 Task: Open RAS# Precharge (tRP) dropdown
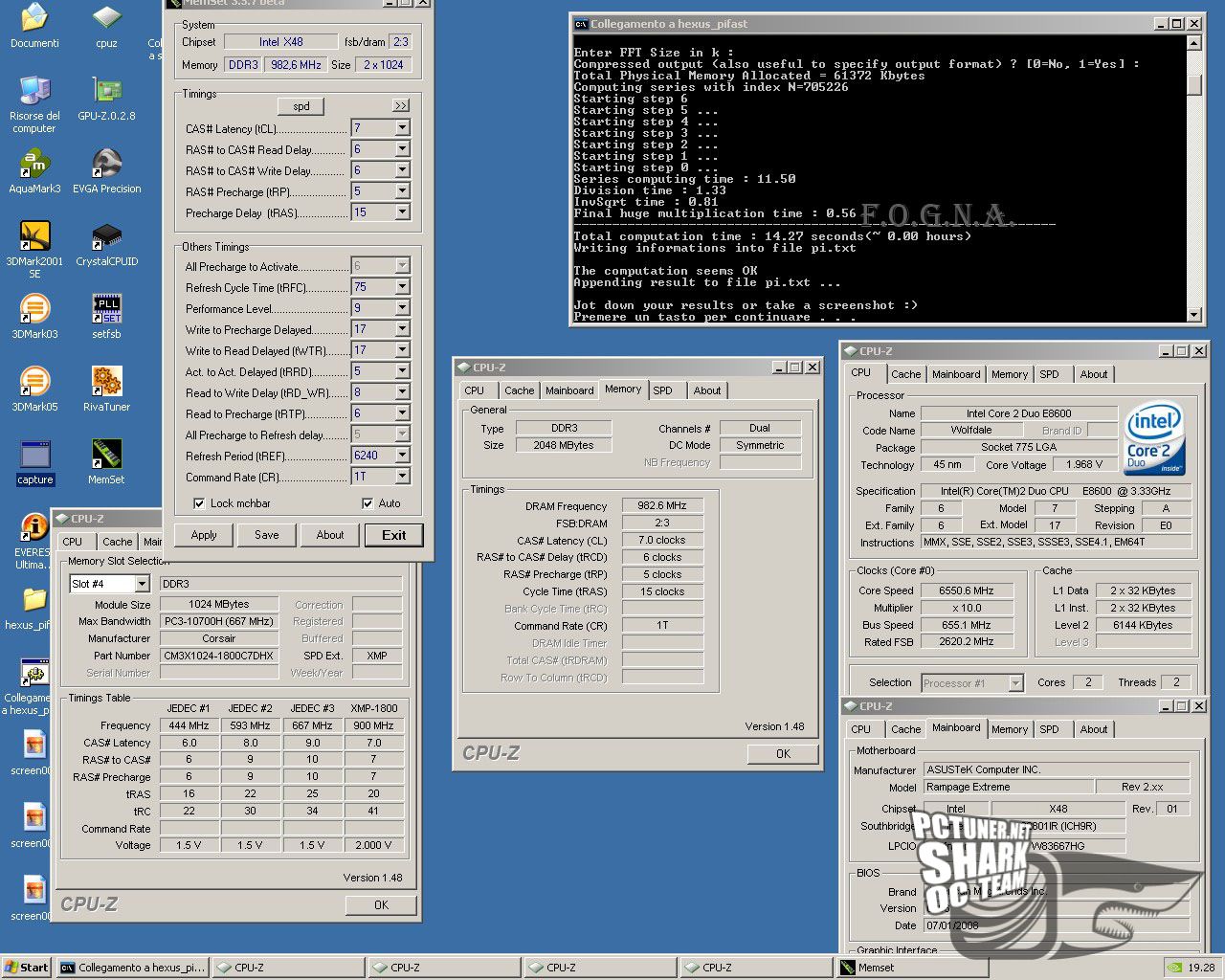point(402,191)
